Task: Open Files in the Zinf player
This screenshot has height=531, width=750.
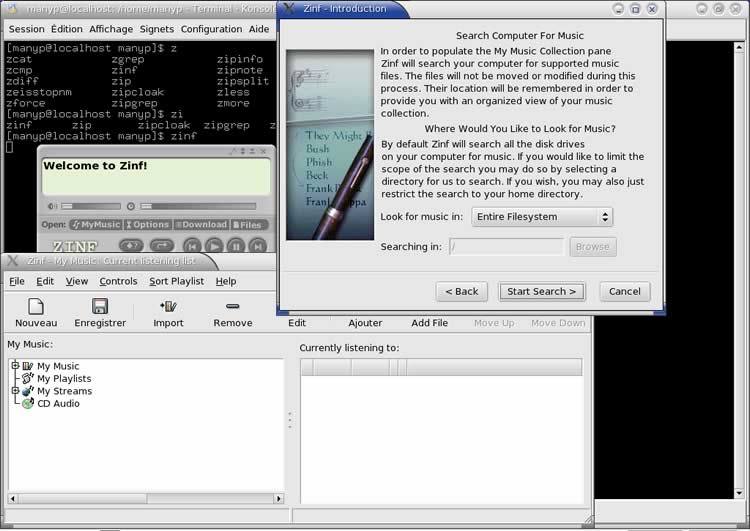Action: point(249,224)
